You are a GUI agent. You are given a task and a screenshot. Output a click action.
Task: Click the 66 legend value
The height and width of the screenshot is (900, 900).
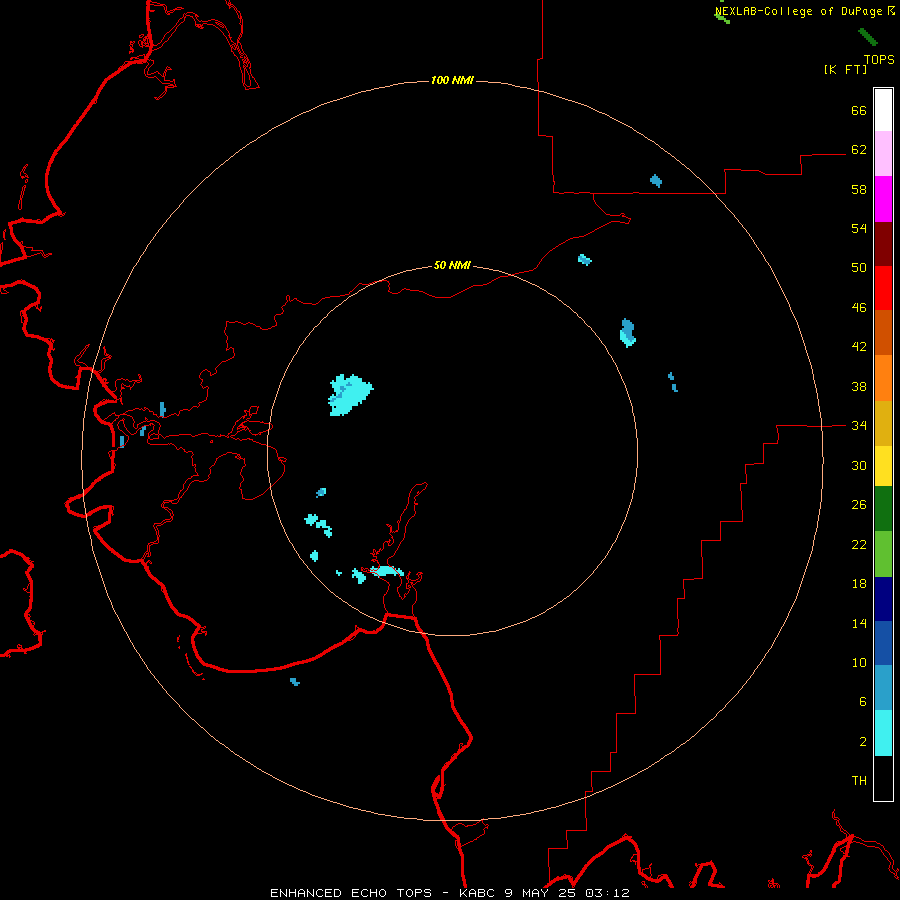[x=859, y=110]
